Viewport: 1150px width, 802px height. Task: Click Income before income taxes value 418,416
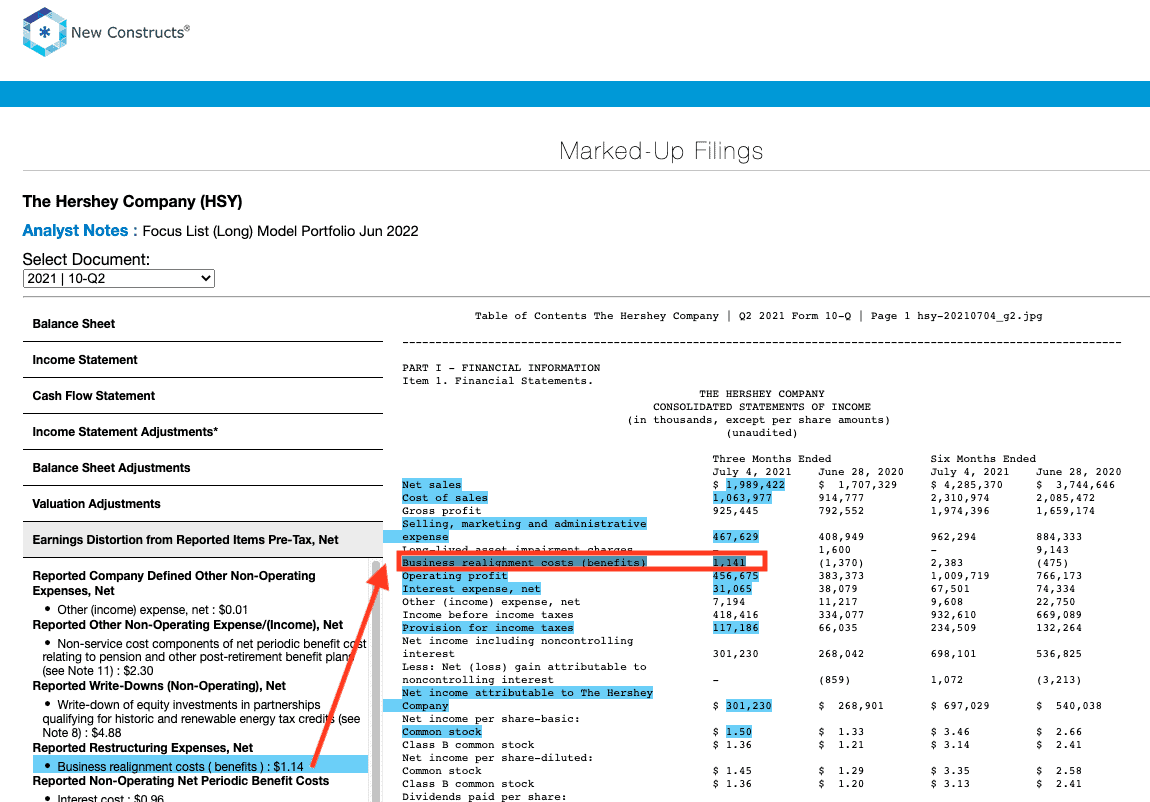point(736,615)
